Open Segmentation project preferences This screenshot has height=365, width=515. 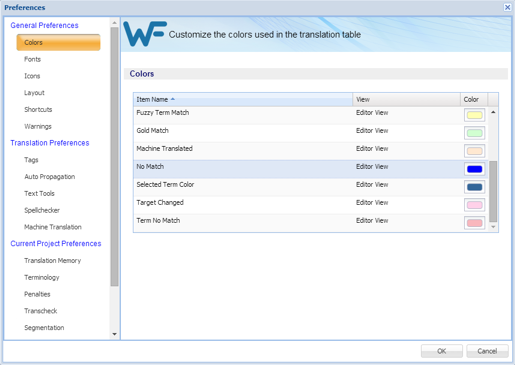[44, 328]
